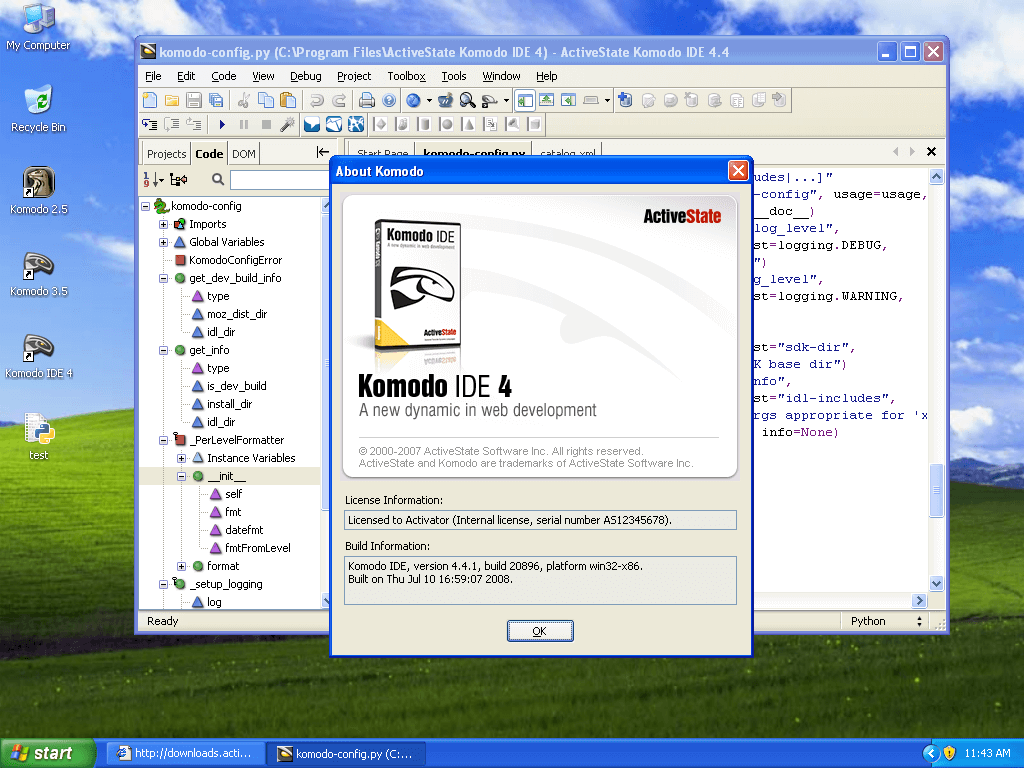Click the Undo arrow icon
The image size is (1024, 768).
[317, 100]
